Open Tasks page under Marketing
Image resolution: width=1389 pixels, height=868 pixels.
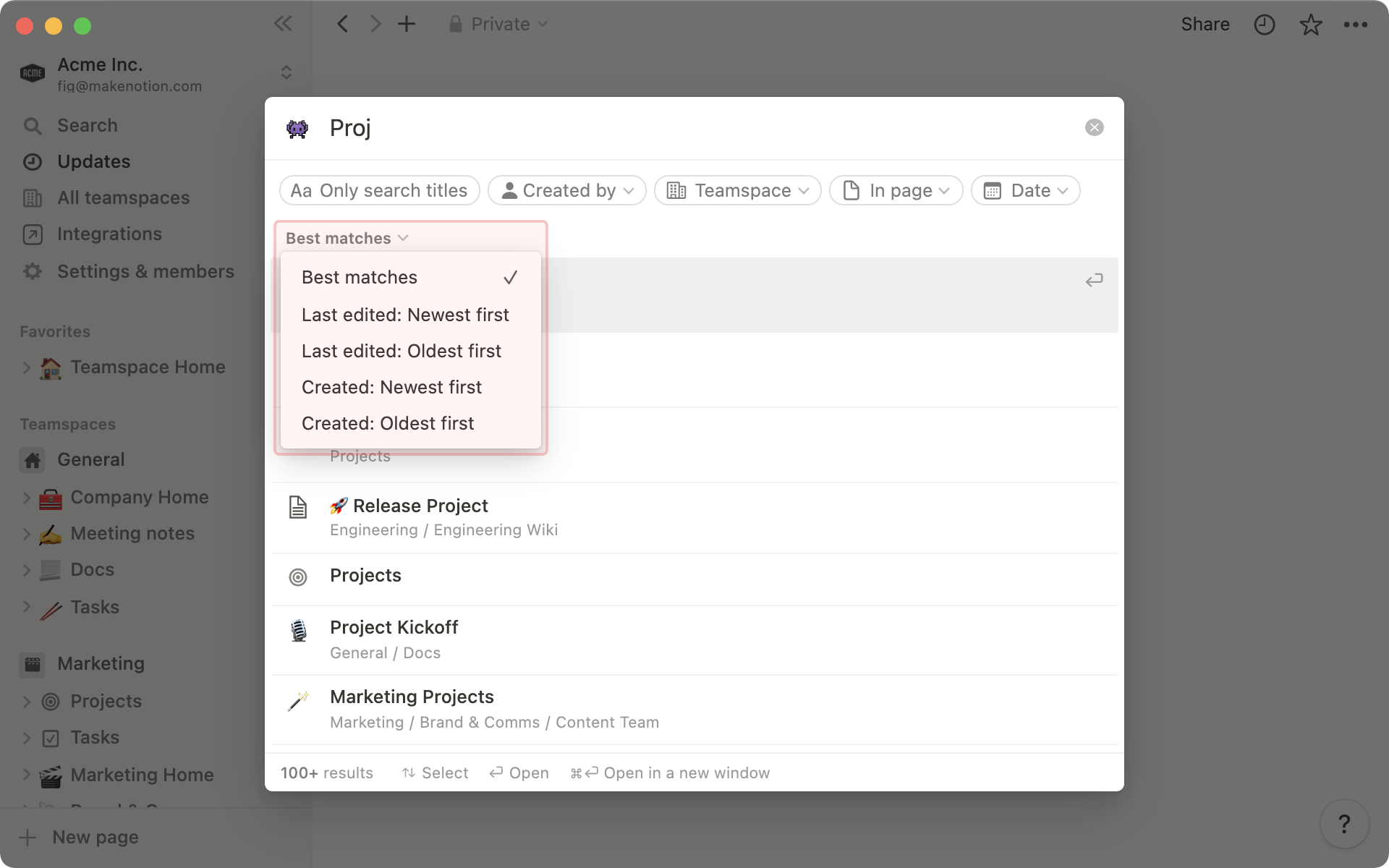coord(94,738)
